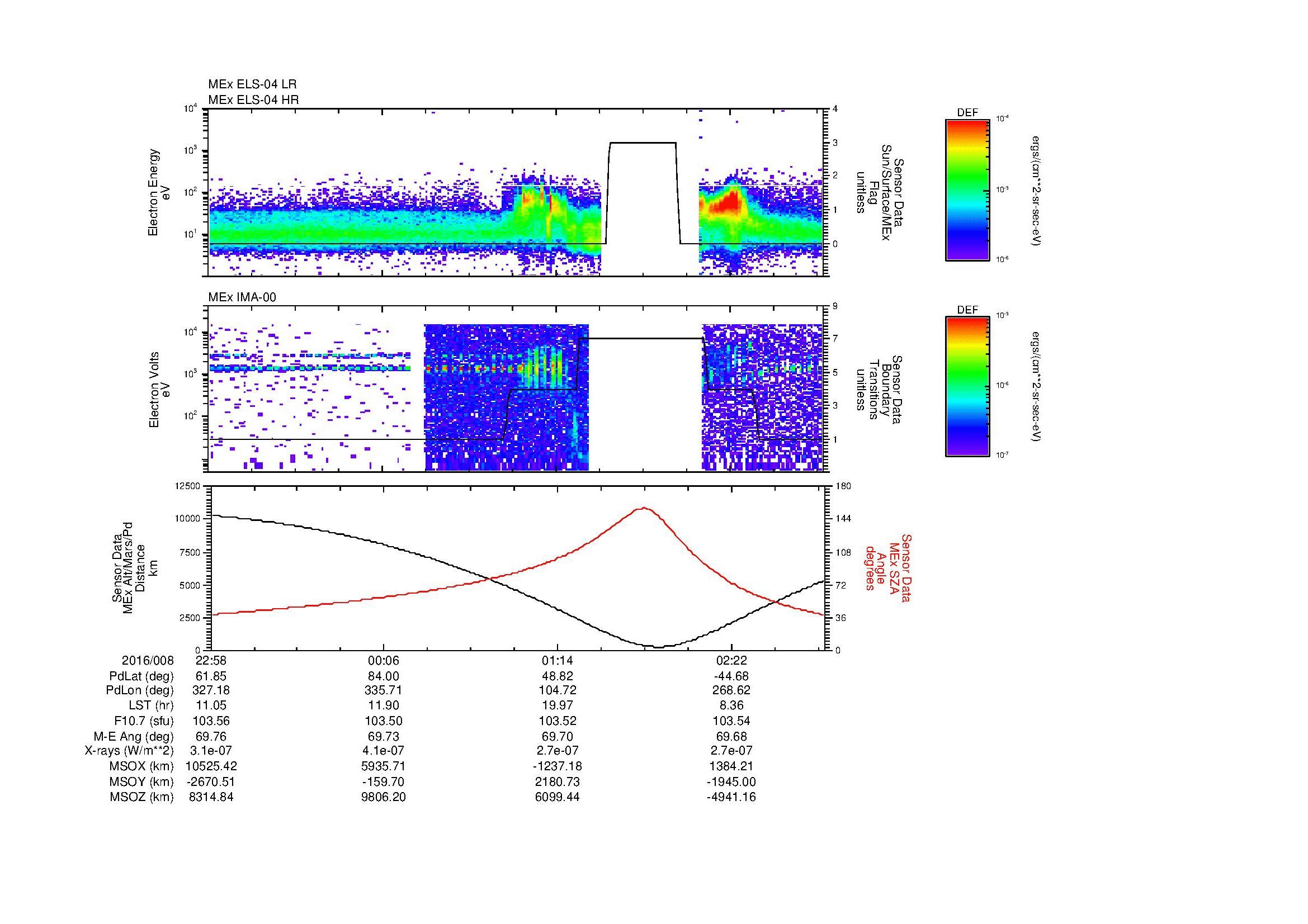The width and height of the screenshot is (1308, 924).
Task: Click the Boundary Transitions axis label
Action: pos(879,390)
